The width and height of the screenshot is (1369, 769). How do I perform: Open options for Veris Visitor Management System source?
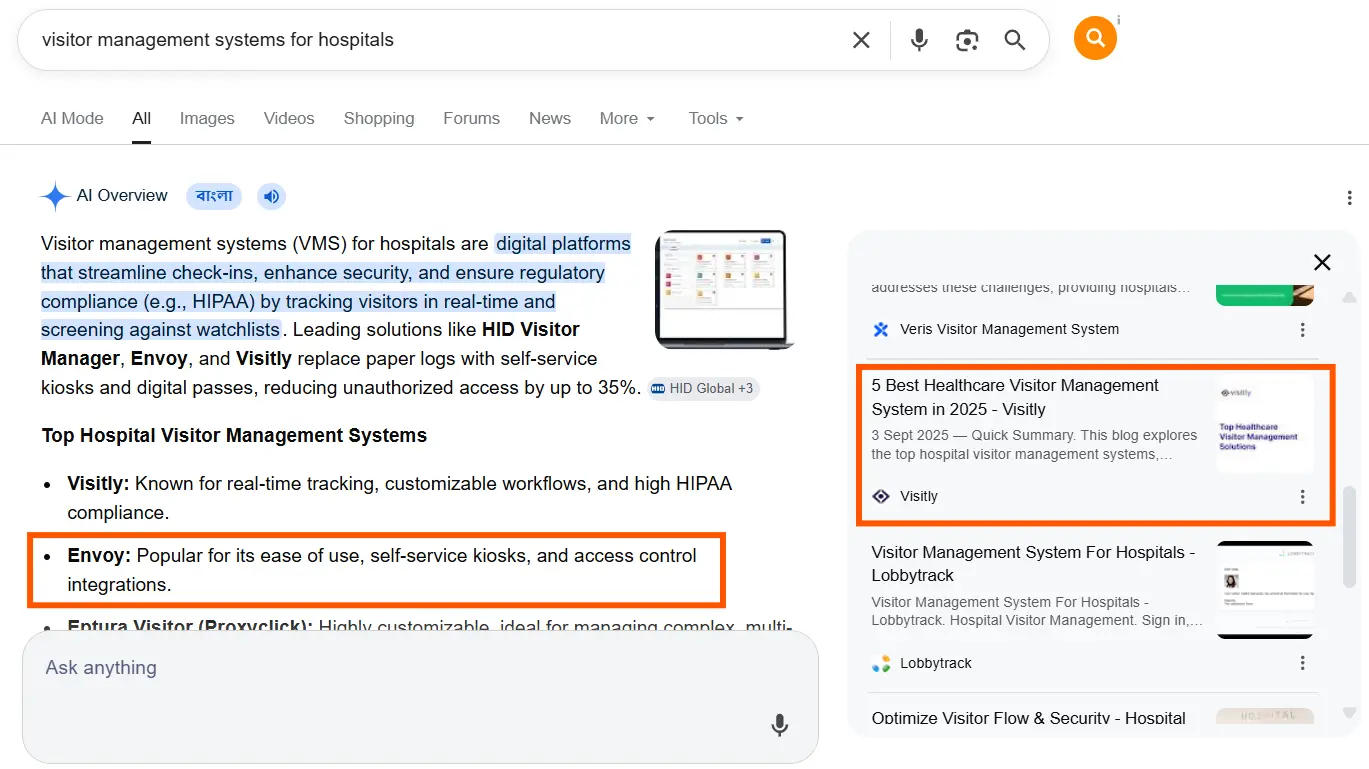[x=1302, y=330]
